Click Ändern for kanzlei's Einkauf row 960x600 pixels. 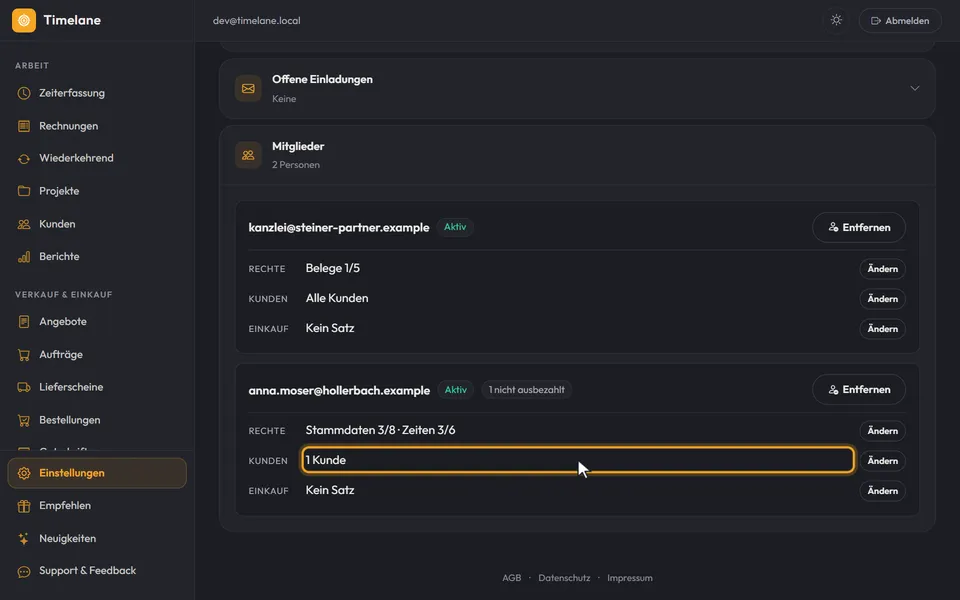click(x=882, y=329)
